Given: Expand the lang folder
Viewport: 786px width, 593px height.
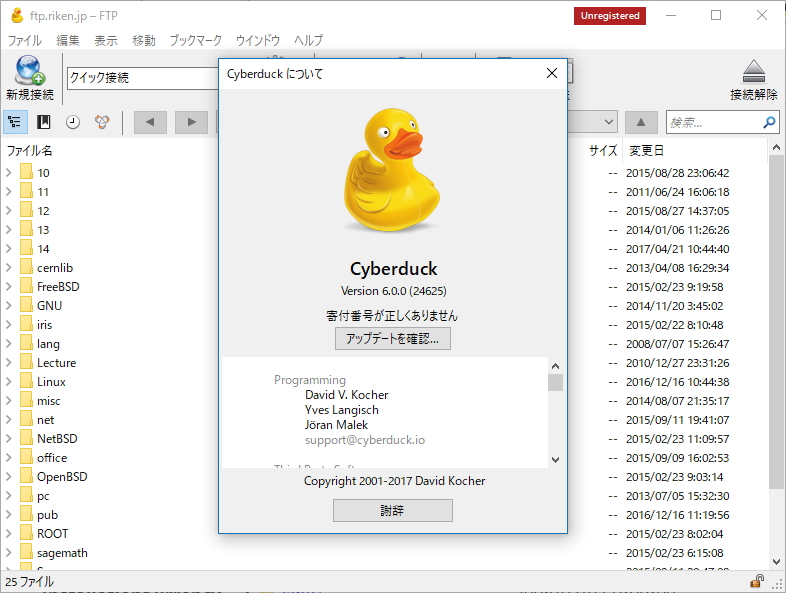Looking at the screenshot, I should point(9,343).
